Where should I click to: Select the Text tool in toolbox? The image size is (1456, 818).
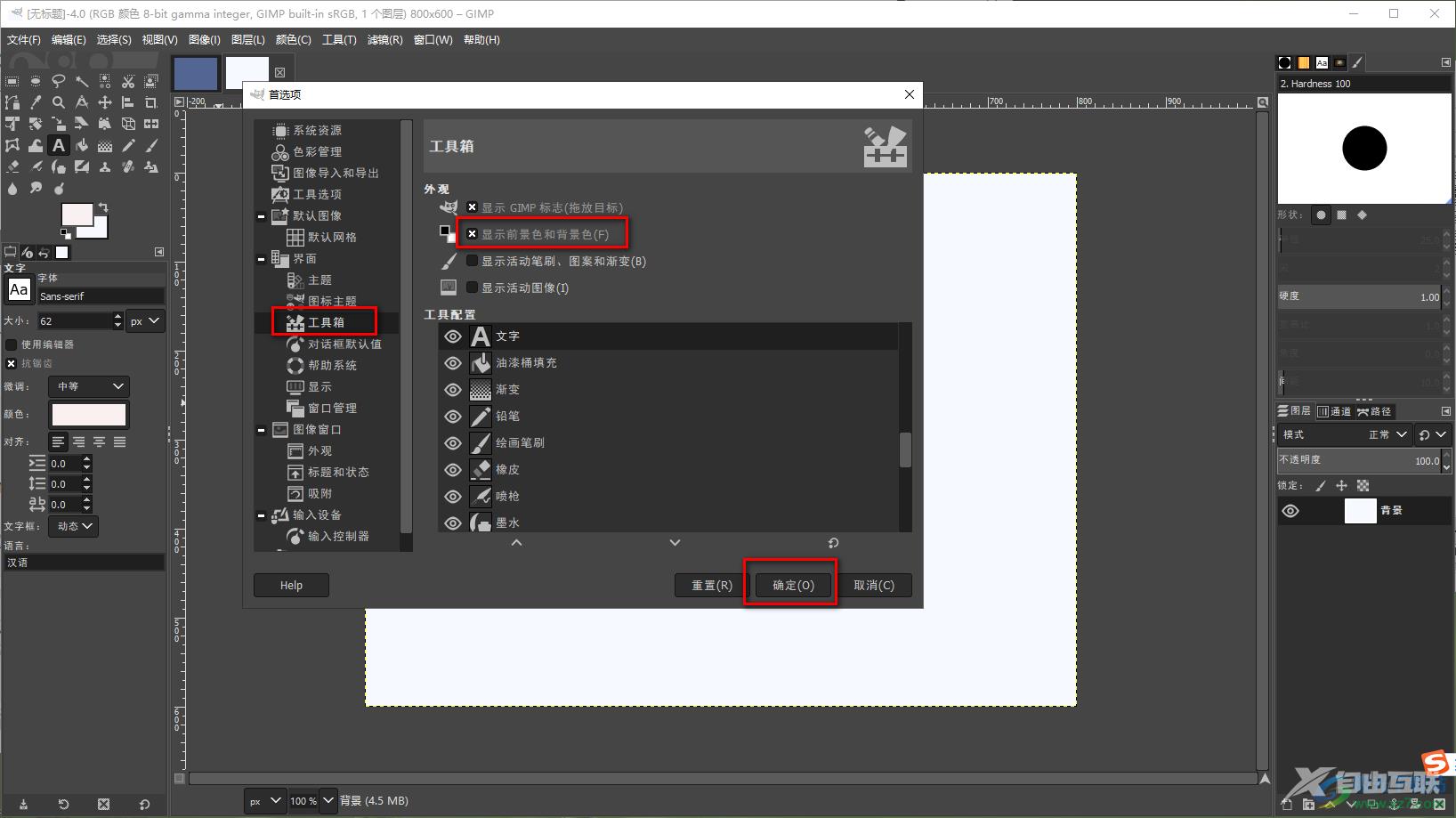tap(59, 145)
